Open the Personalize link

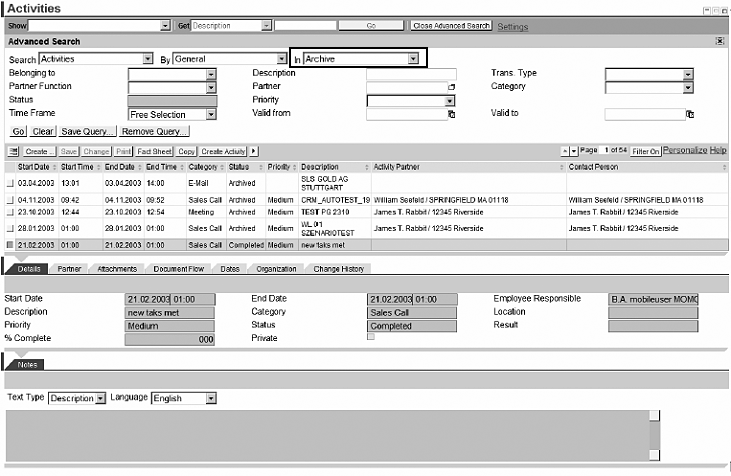pyautogui.click(x=684, y=150)
